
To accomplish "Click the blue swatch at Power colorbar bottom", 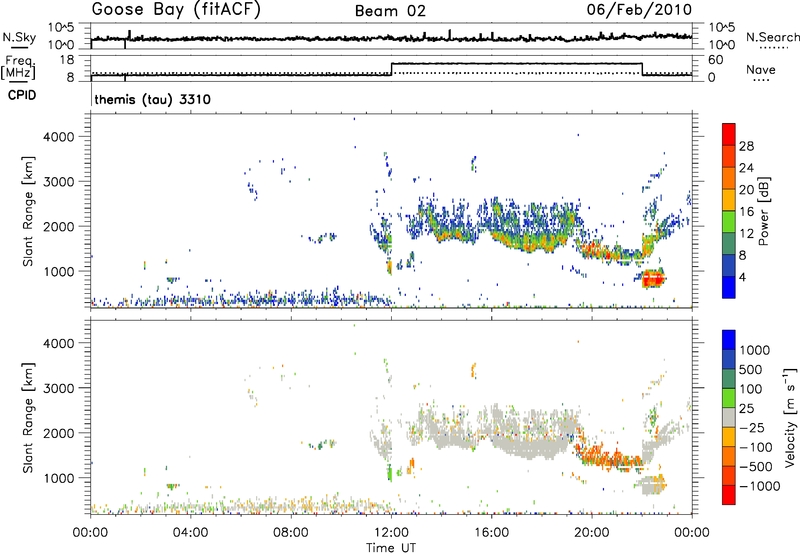I will point(729,287).
